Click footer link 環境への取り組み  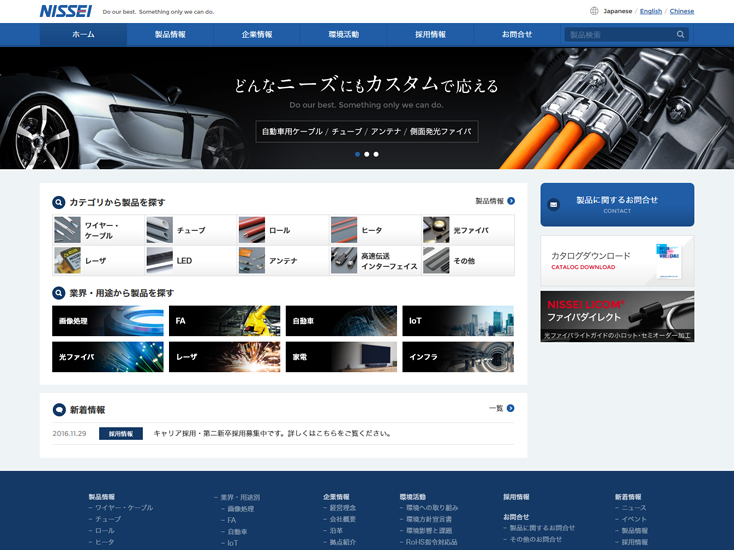(x=432, y=508)
